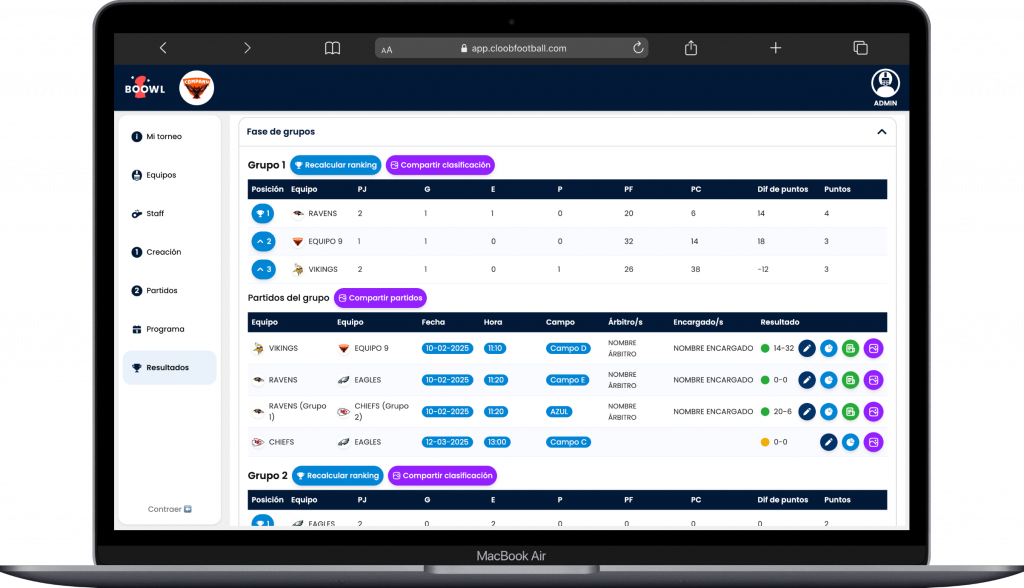
Task: Open the ADMIN profile avatar
Action: tap(885, 83)
